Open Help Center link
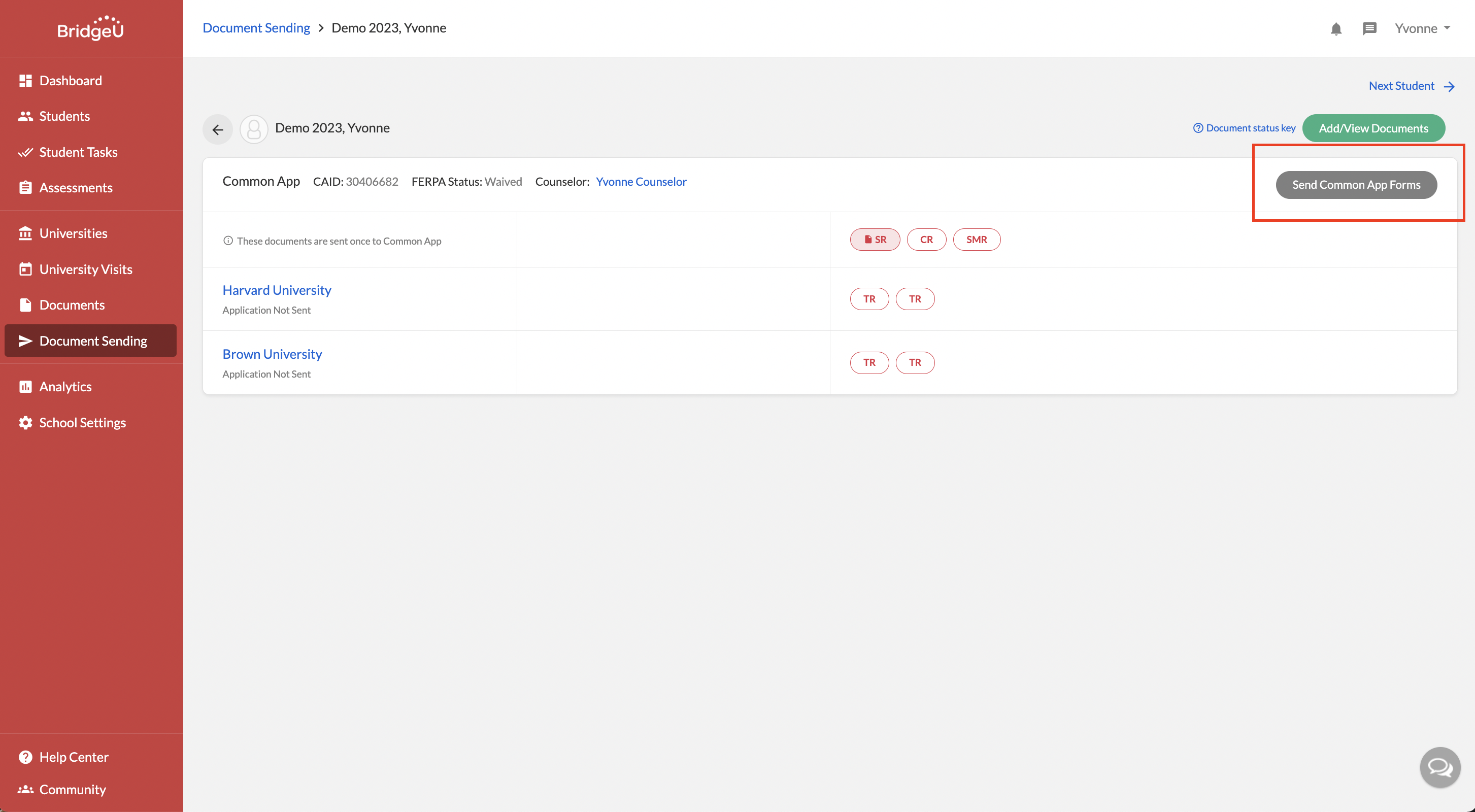Viewport: 1475px width, 812px height. click(x=74, y=757)
